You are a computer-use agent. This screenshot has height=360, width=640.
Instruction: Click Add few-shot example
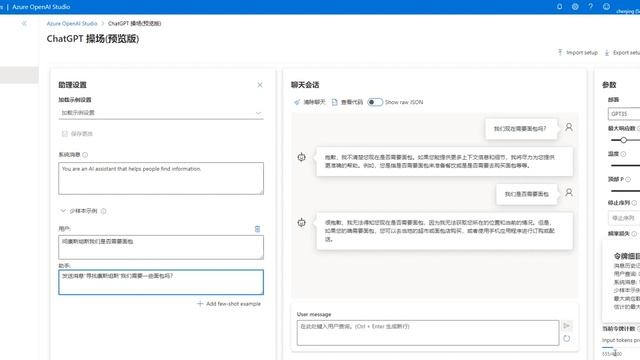(229, 304)
